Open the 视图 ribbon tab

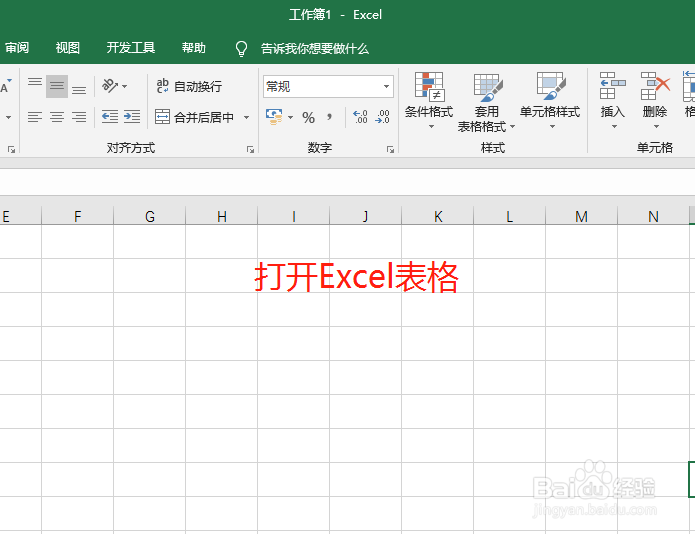point(67,47)
